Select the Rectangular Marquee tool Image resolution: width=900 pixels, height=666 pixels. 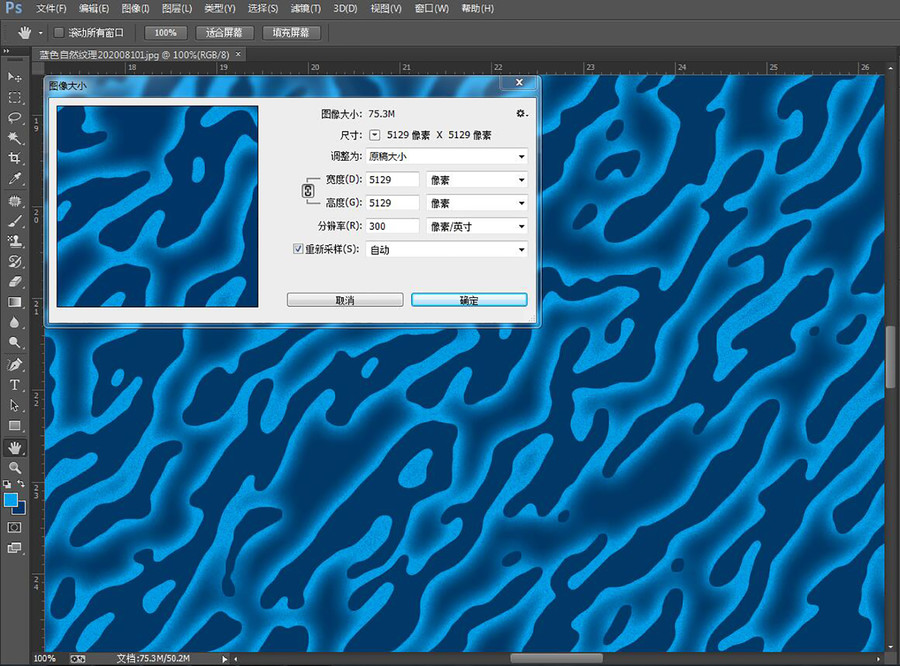14,98
